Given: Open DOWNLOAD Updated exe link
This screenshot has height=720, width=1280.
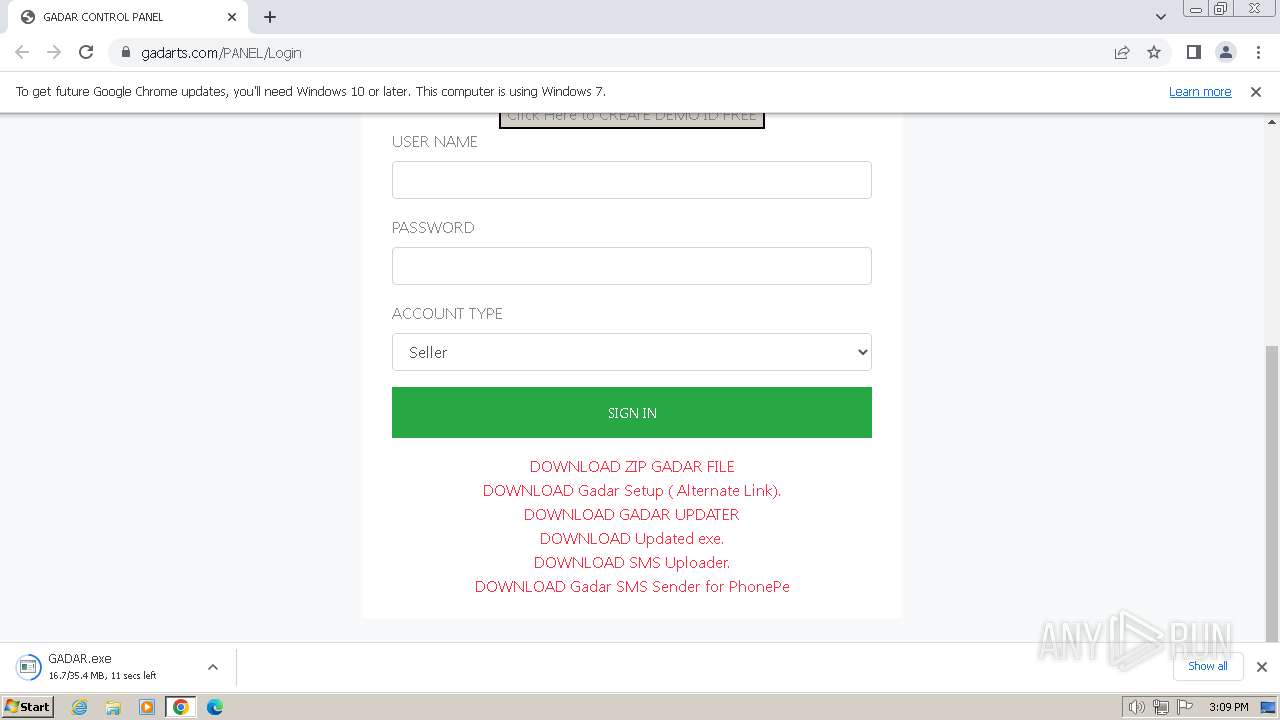Looking at the screenshot, I should coord(632,538).
